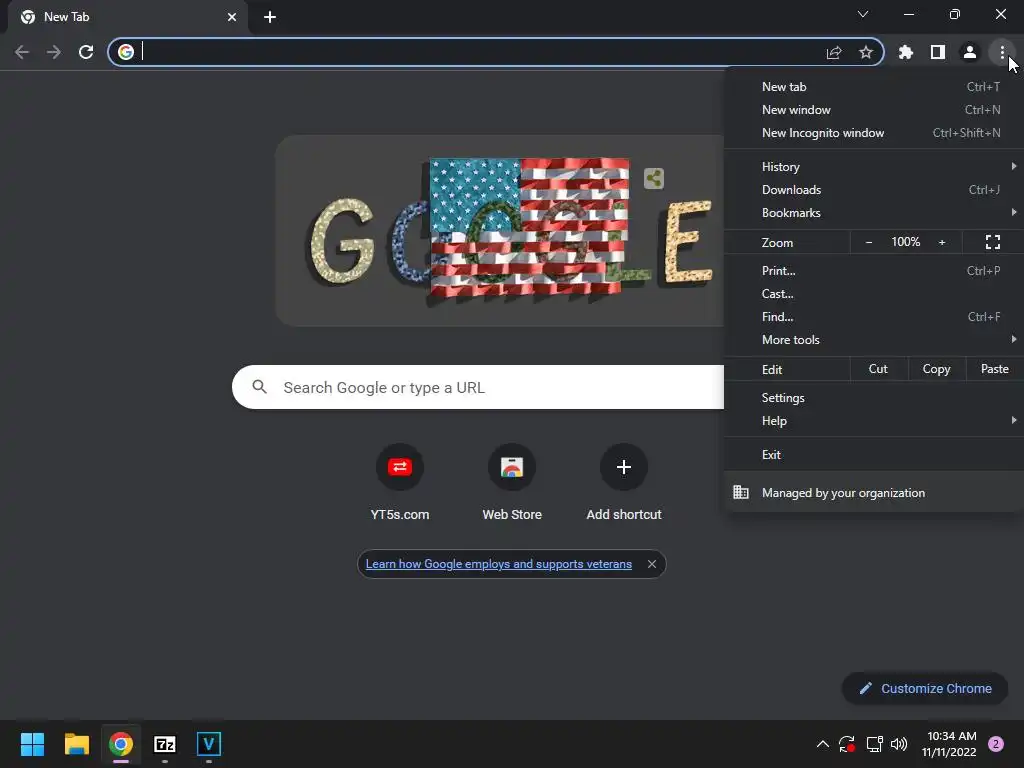This screenshot has width=1024, height=768.
Task: Open the YT5s.com shortcut
Action: point(400,483)
